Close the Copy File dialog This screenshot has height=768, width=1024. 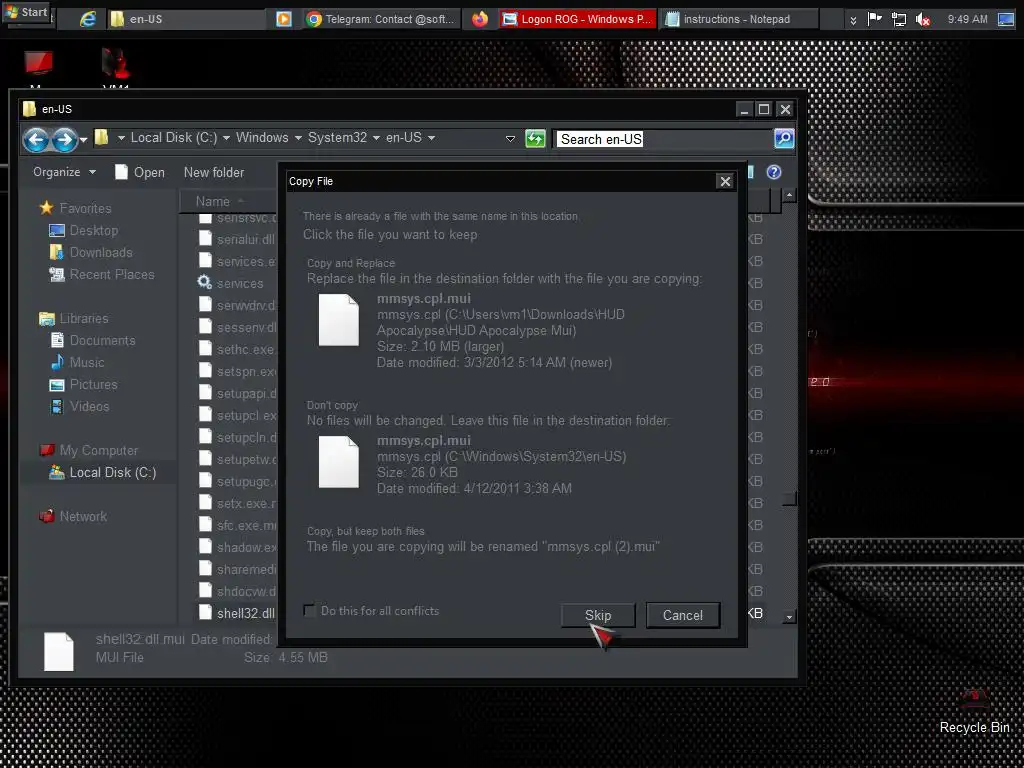click(725, 181)
